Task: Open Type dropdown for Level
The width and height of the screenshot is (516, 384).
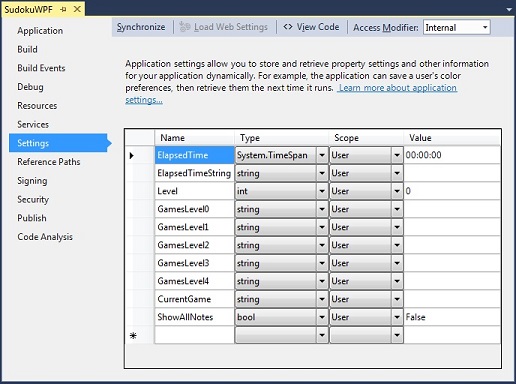Action: pos(322,191)
